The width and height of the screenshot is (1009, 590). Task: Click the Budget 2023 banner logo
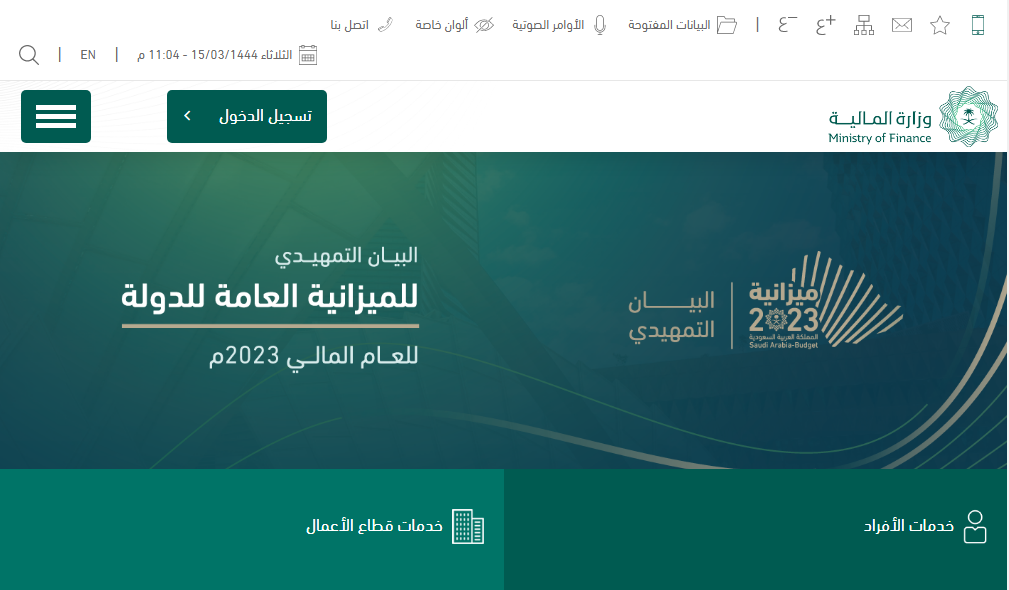(825, 300)
